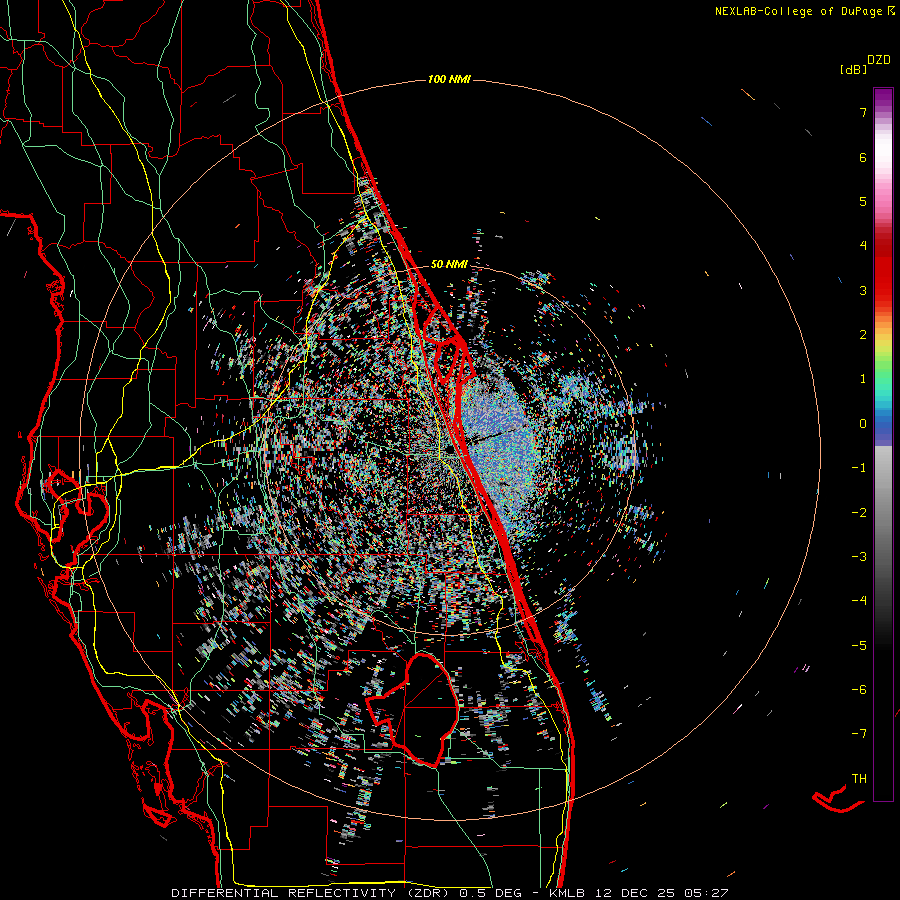This screenshot has height=900, width=900.
Task: Select scale value -1 on legend
Action: click(859, 468)
